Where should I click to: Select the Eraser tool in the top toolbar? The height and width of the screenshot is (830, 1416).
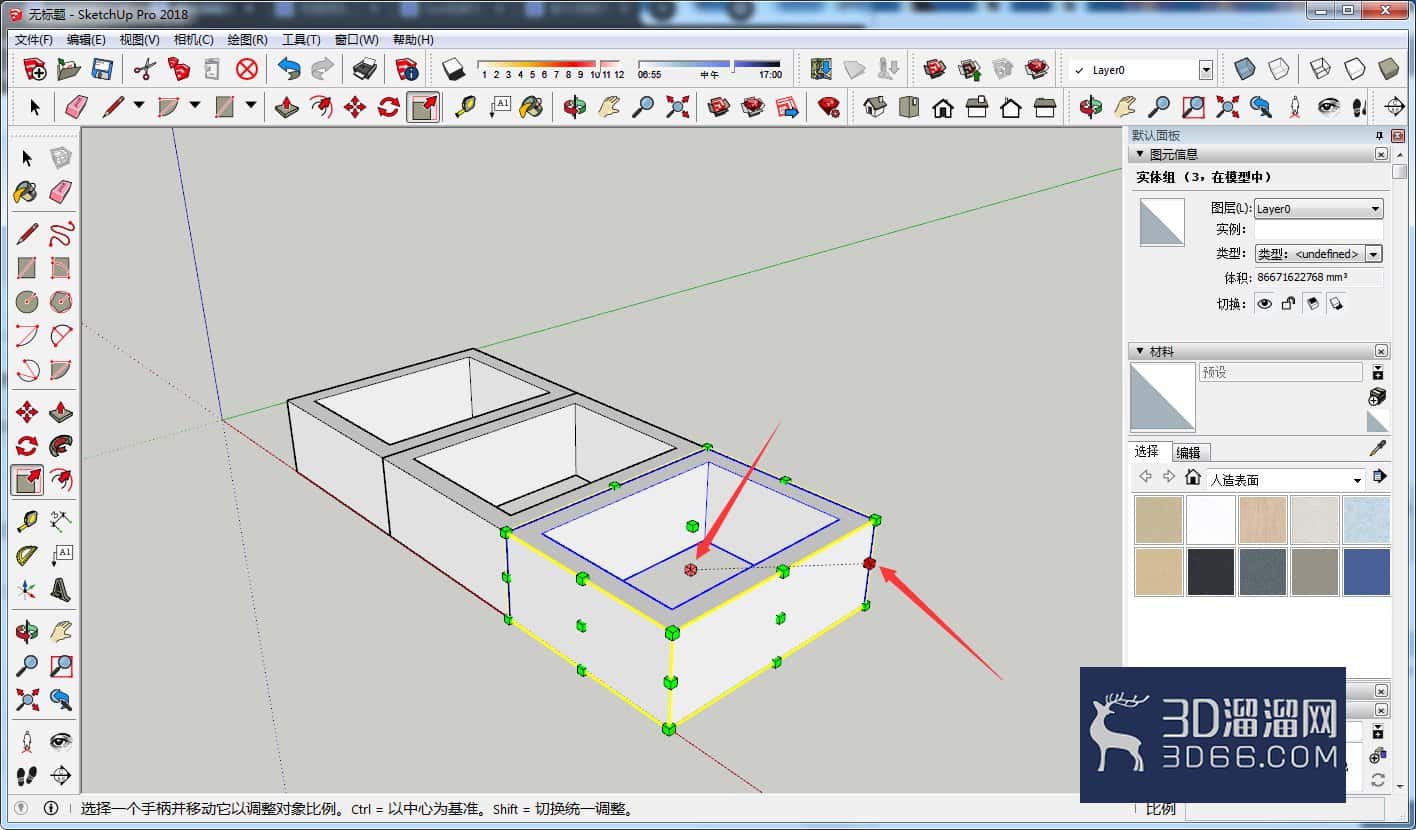(x=75, y=107)
